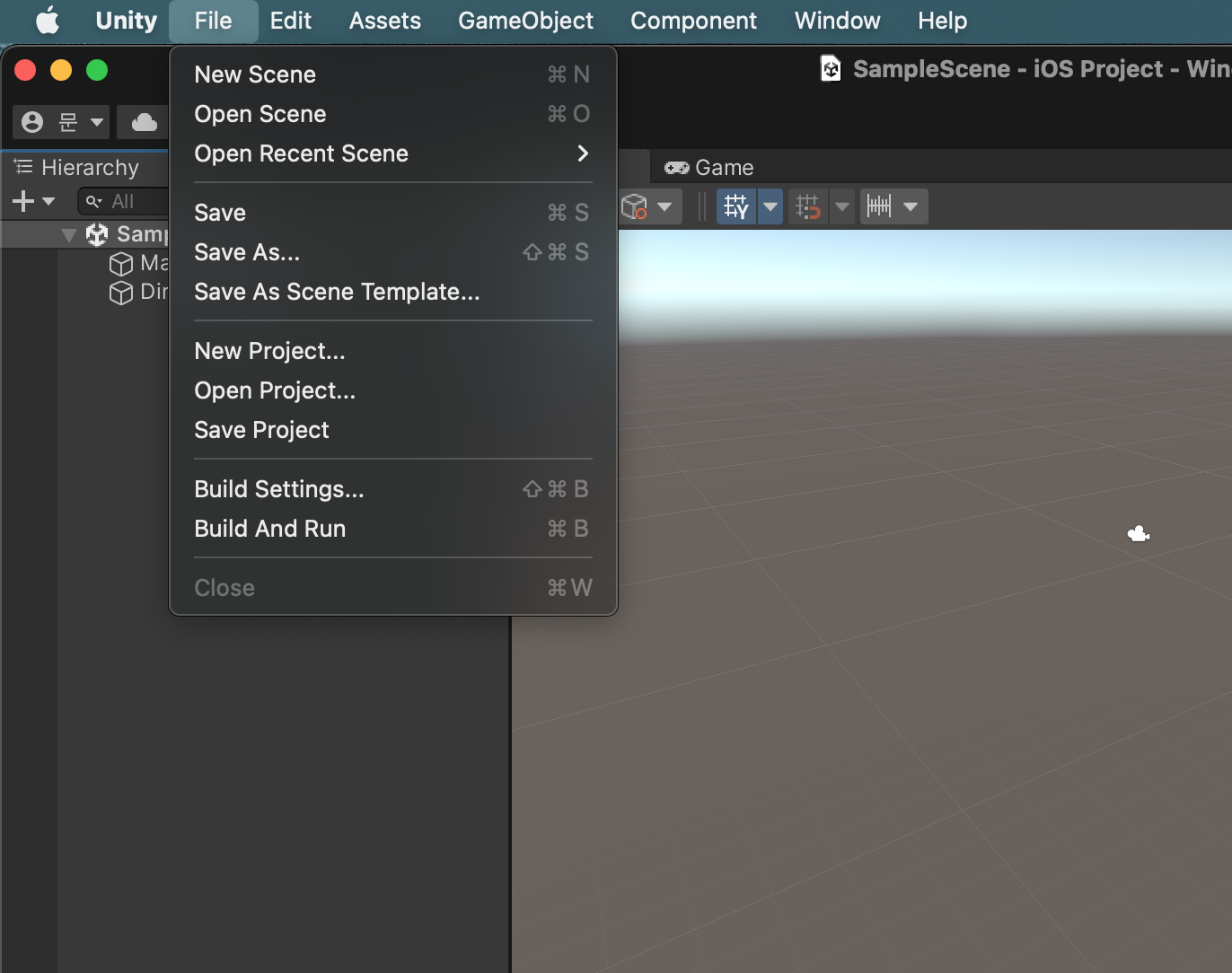1232x973 pixels.
Task: Open the create object dropdown arrow
Action: (48, 202)
